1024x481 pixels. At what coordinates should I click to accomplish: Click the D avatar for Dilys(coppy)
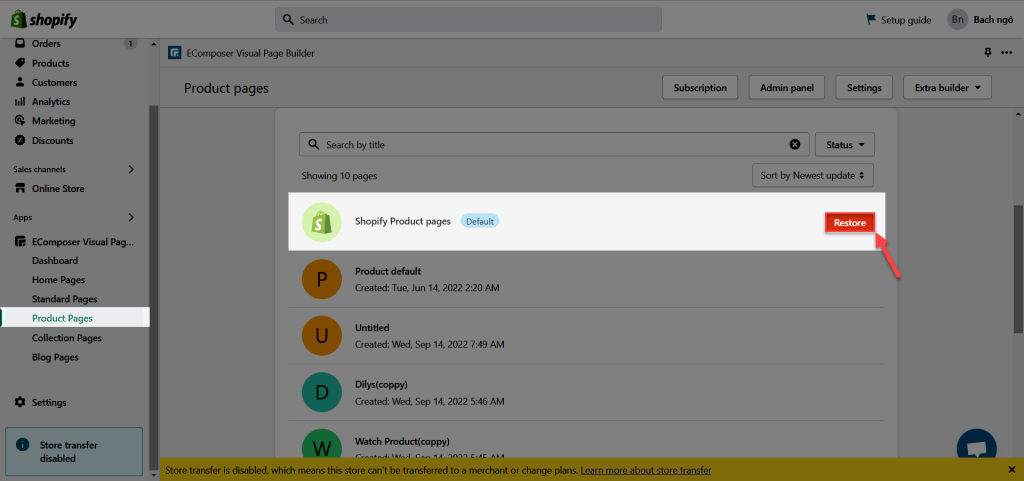tap(321, 392)
